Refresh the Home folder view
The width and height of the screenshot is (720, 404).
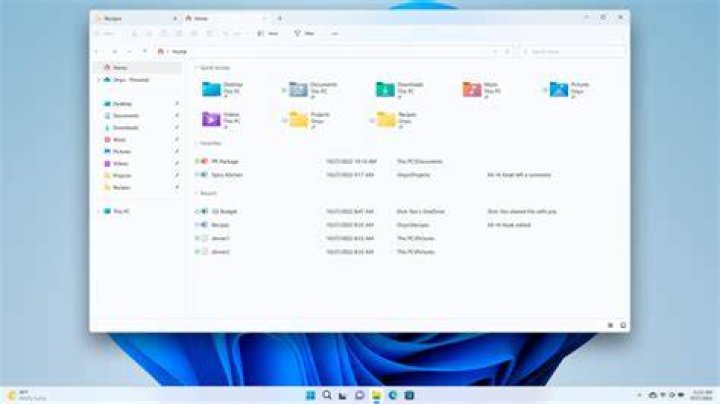coord(507,51)
